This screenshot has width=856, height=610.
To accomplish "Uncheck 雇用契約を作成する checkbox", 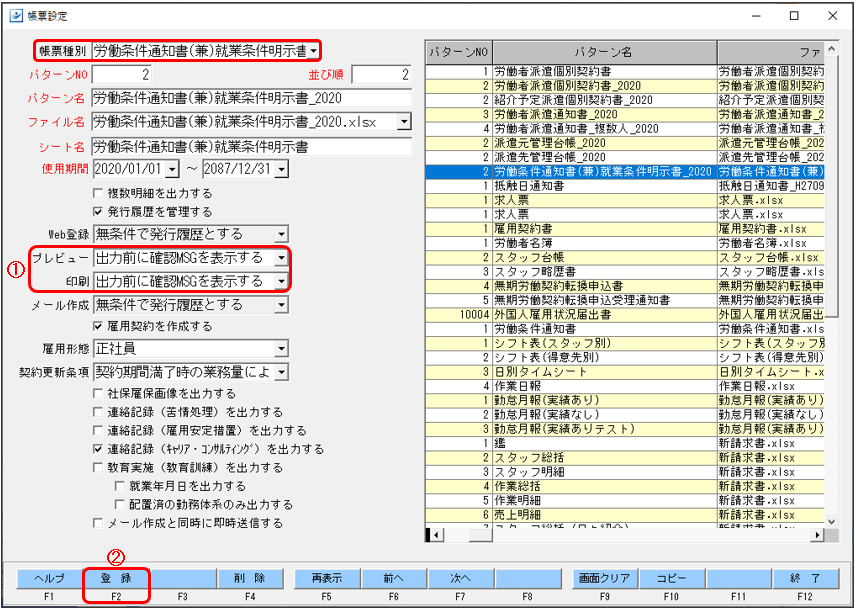I will (x=98, y=326).
